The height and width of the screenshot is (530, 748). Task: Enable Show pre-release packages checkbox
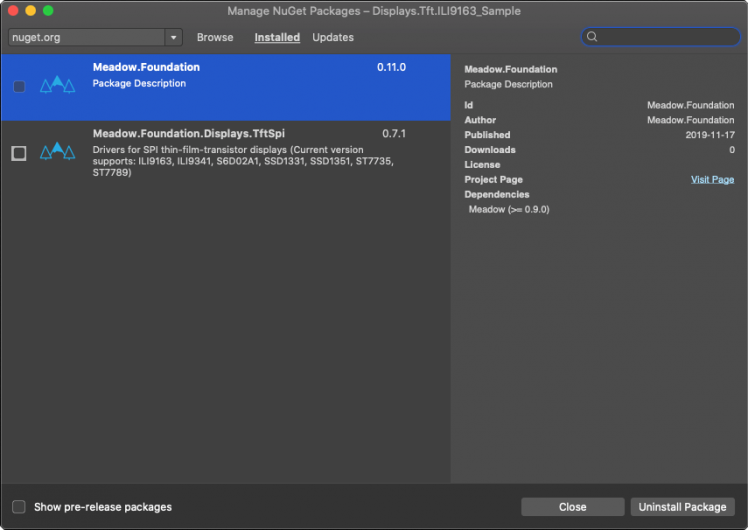19,507
